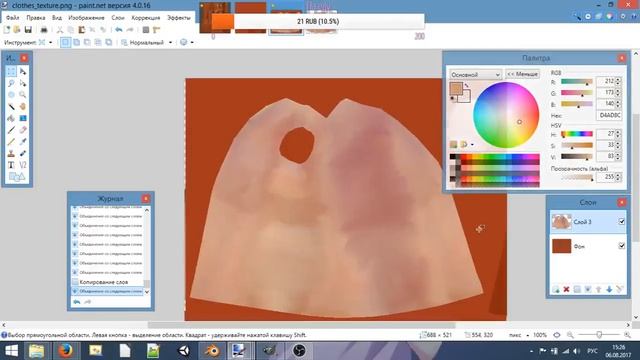Select the Shapes tool
The height and width of the screenshot is (360, 640).
pos(17,177)
